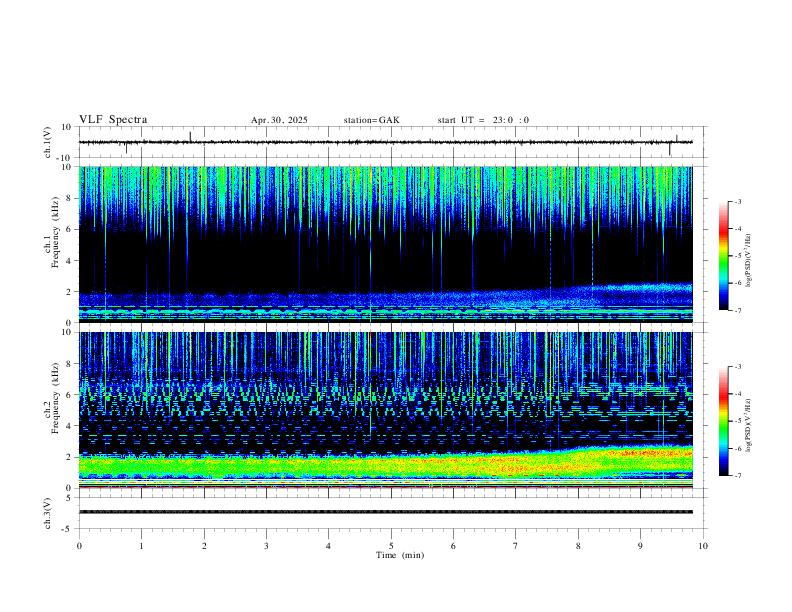Image resolution: width=792 pixels, height=612 pixels.
Task: Click the 'VLF Spectra' title text
Action: click(113, 119)
